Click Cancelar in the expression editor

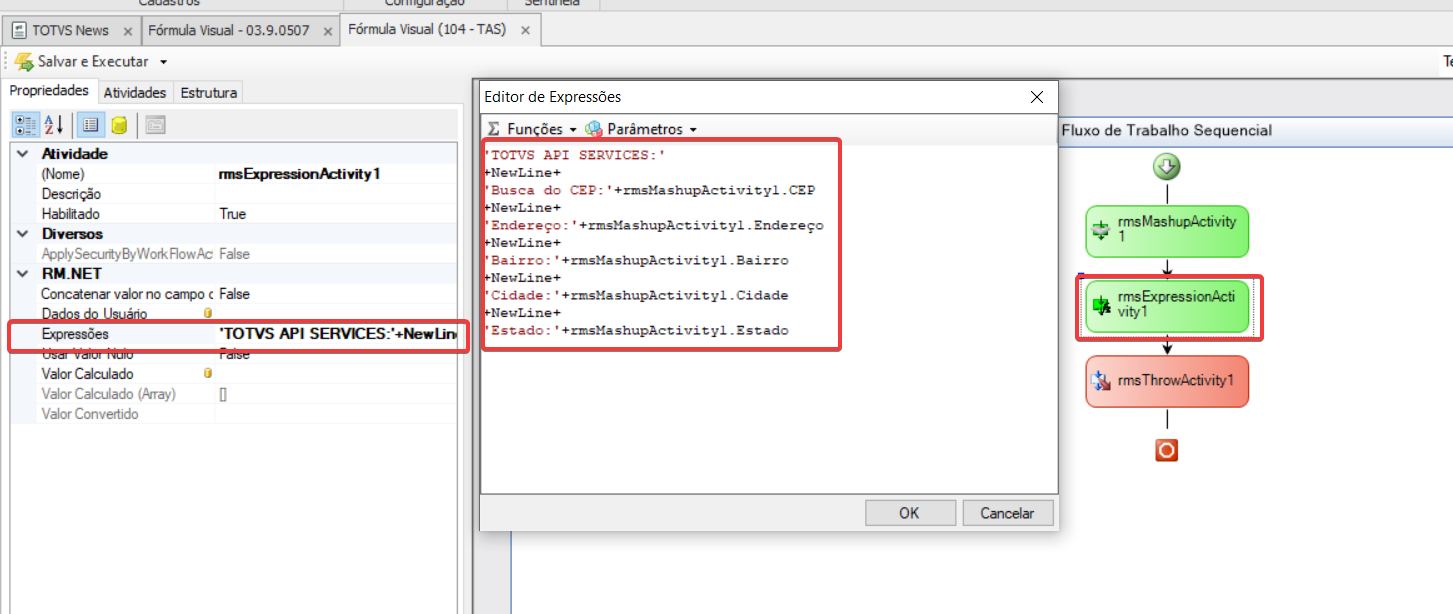(1007, 513)
